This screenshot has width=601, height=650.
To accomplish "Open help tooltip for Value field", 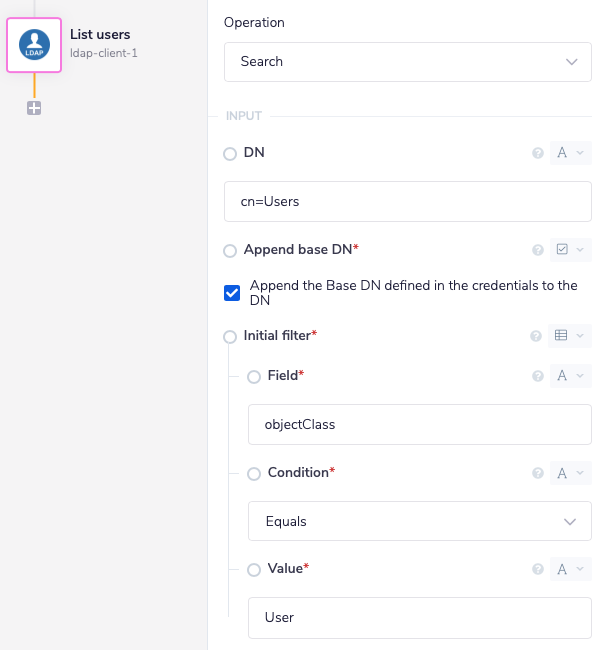I will tap(538, 569).
